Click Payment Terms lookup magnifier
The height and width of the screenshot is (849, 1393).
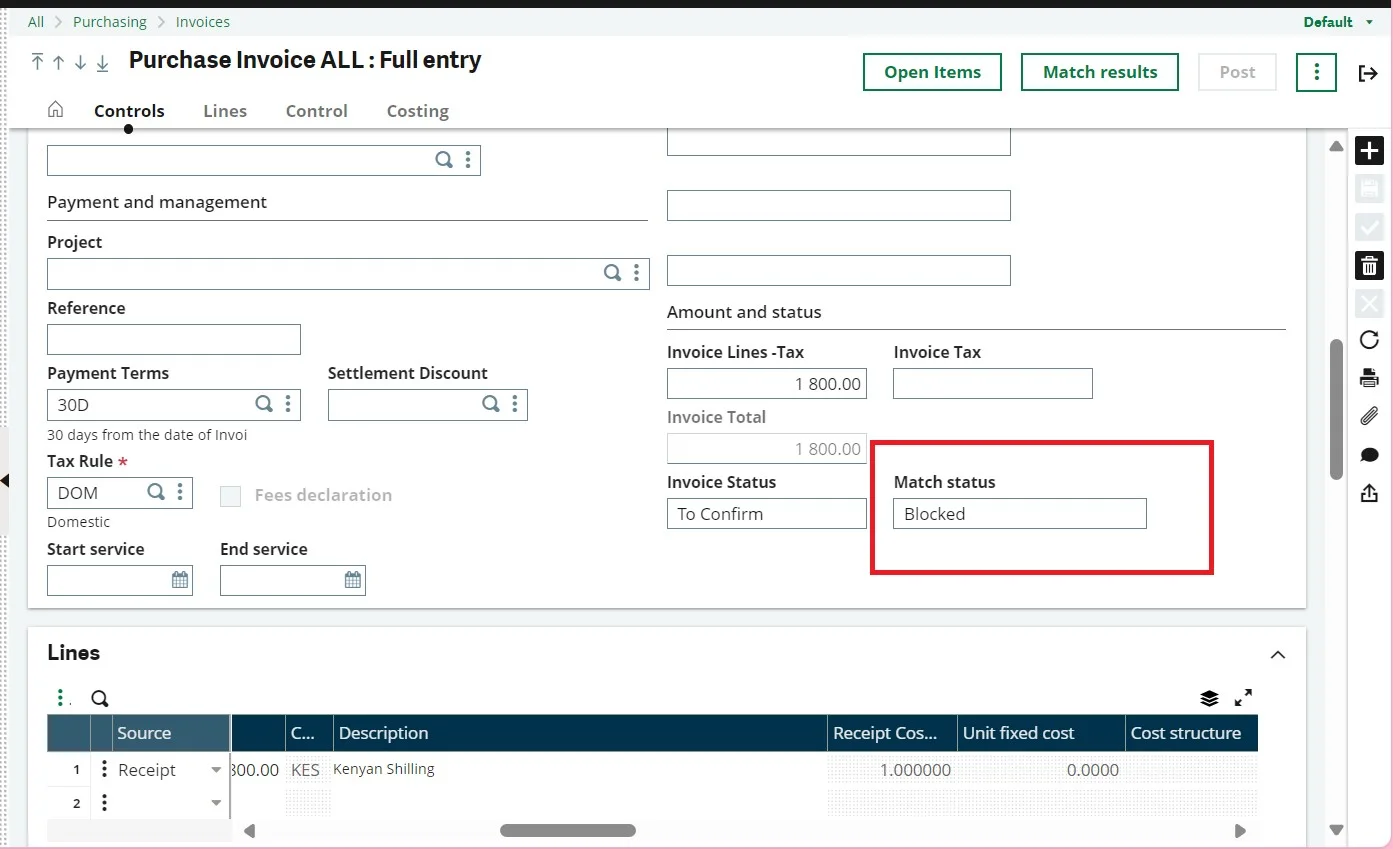264,404
